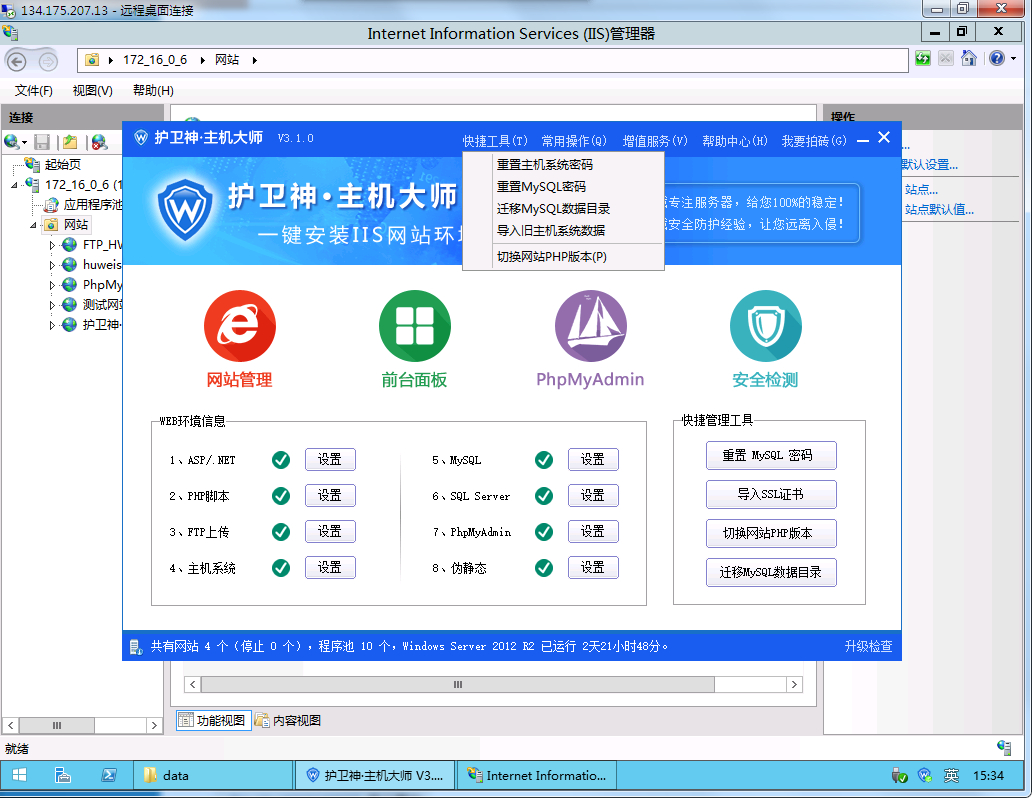Screen dimensions: 1032x798
Task: Click 设置 button for FTP上传
Action: coord(330,531)
